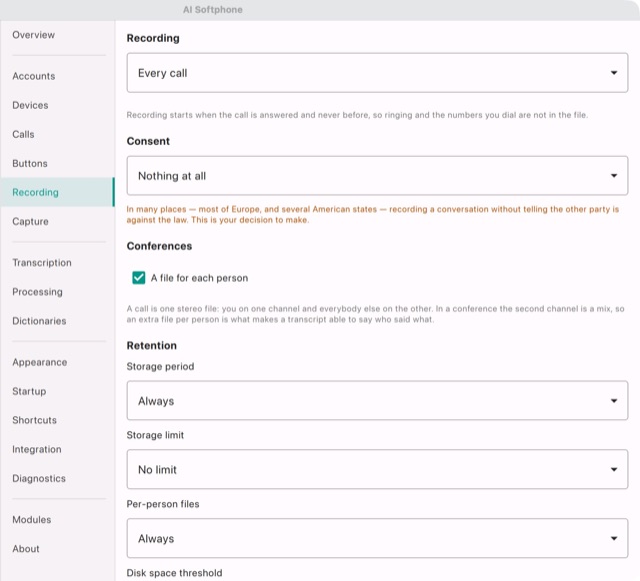640x581 pixels.
Task: Select the Capture sidebar item
Action: [x=58, y=221]
